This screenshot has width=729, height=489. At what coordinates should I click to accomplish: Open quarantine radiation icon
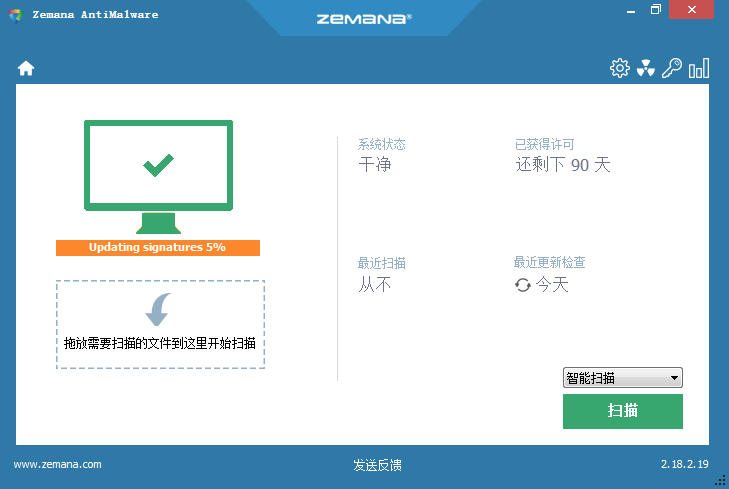(646, 68)
